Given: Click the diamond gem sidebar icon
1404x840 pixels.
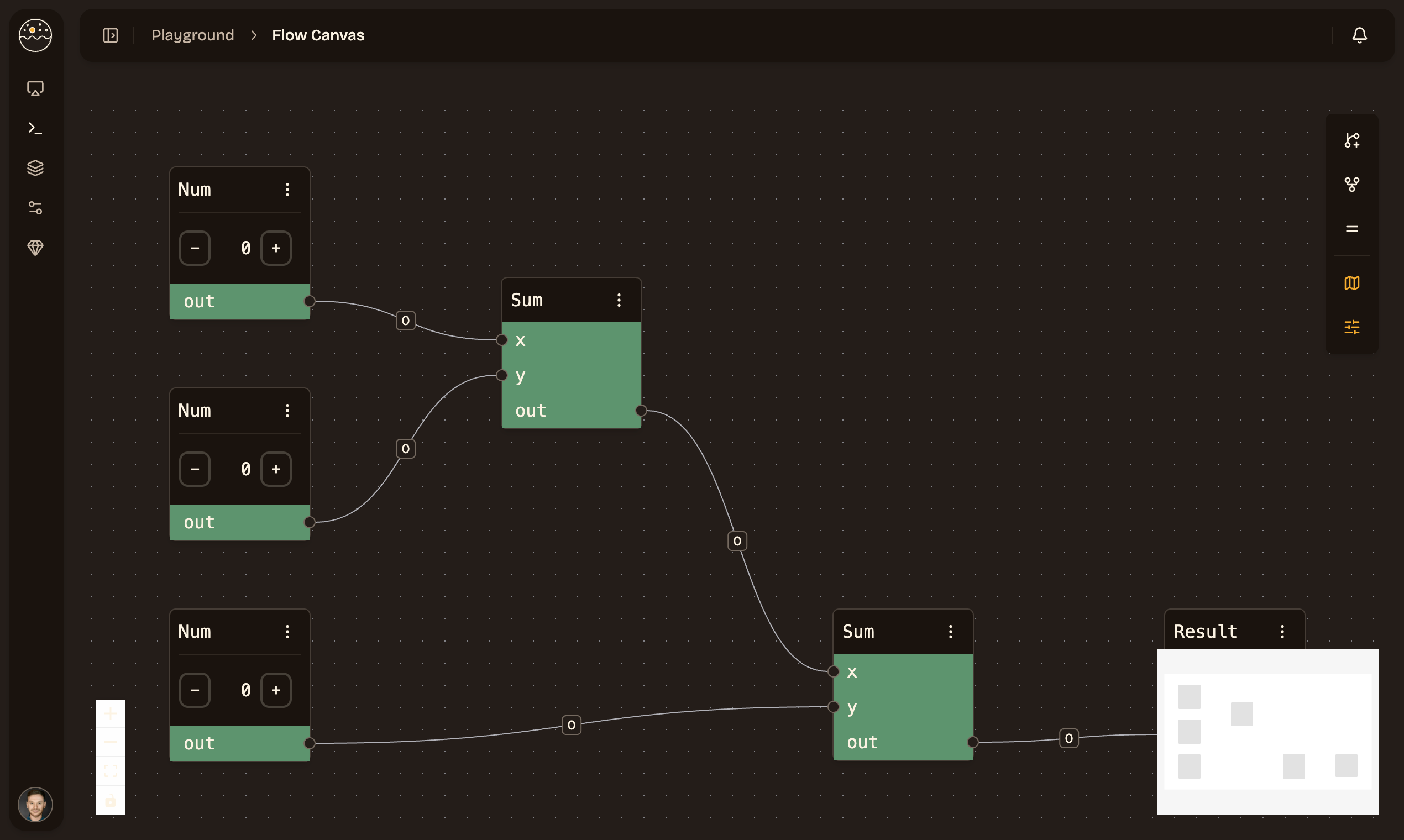Looking at the screenshot, I should point(35,248).
